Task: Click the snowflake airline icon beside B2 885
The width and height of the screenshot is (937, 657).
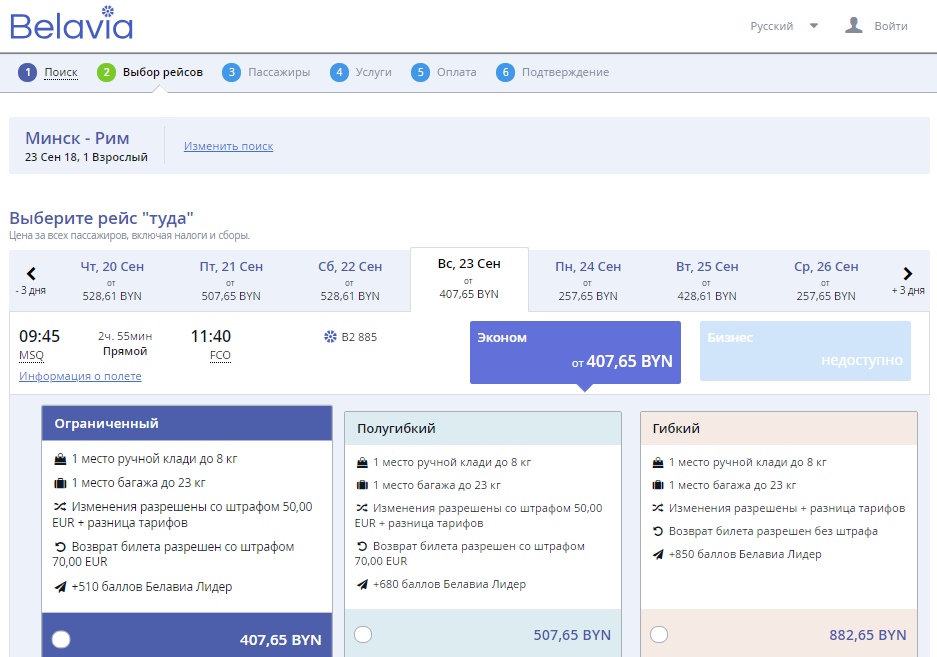Action: pyautogui.click(x=331, y=337)
